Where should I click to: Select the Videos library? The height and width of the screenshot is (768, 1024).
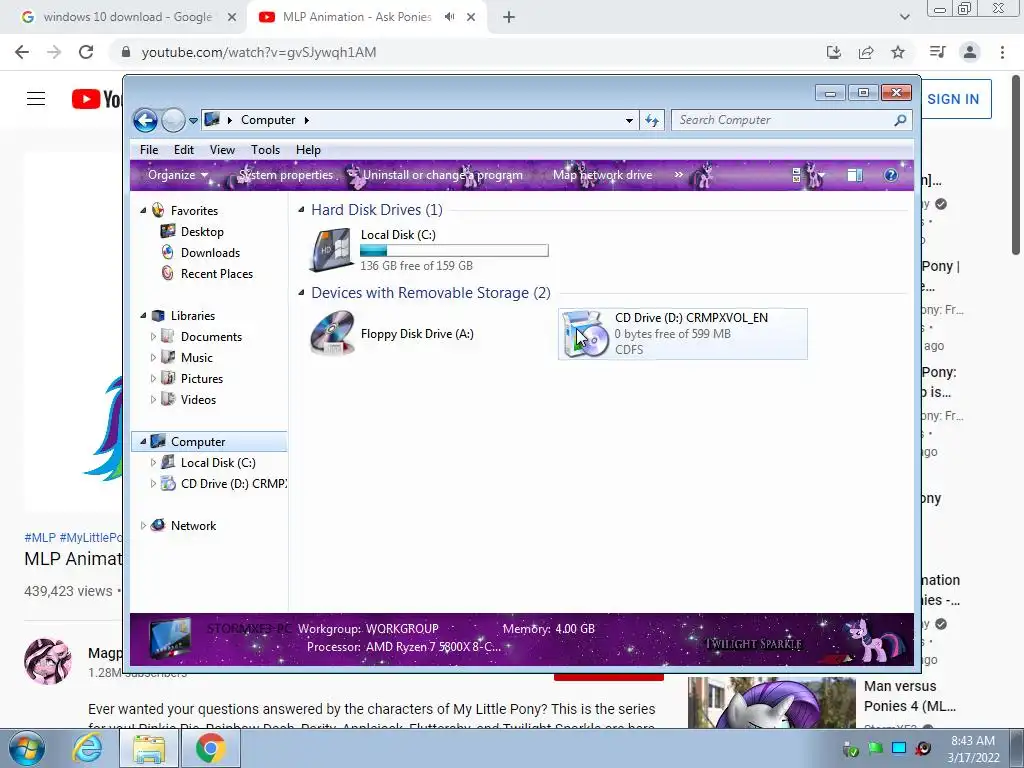coord(198,400)
